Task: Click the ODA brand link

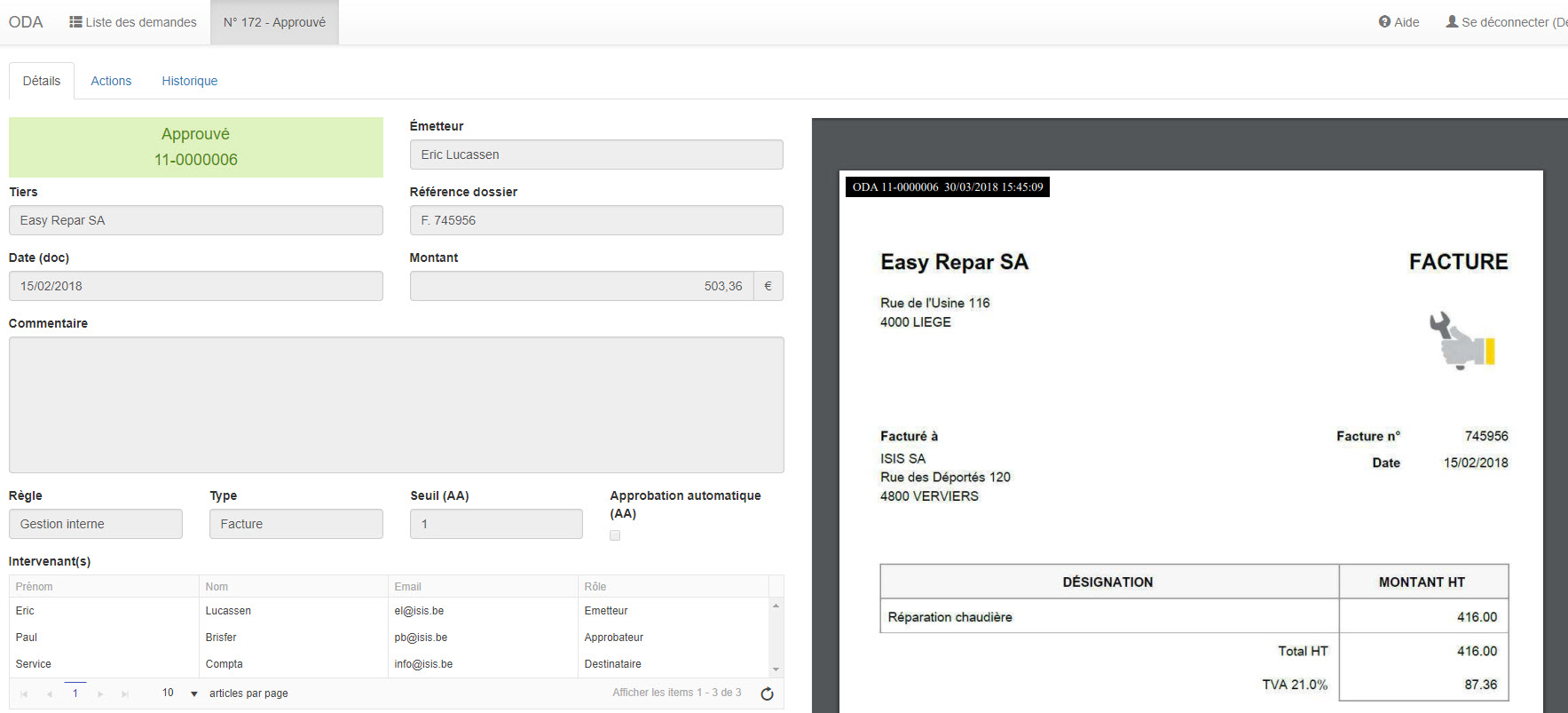Action: (x=26, y=22)
